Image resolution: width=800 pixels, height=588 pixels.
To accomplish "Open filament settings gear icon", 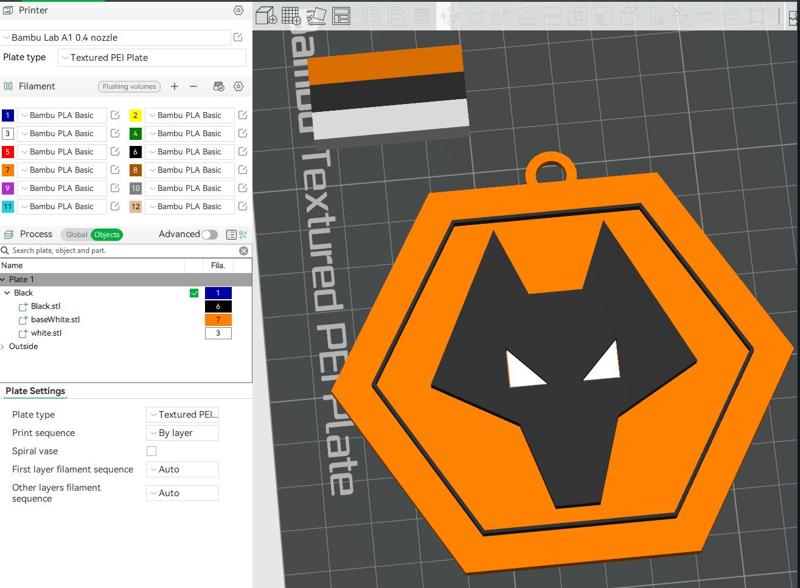I will [x=238, y=86].
